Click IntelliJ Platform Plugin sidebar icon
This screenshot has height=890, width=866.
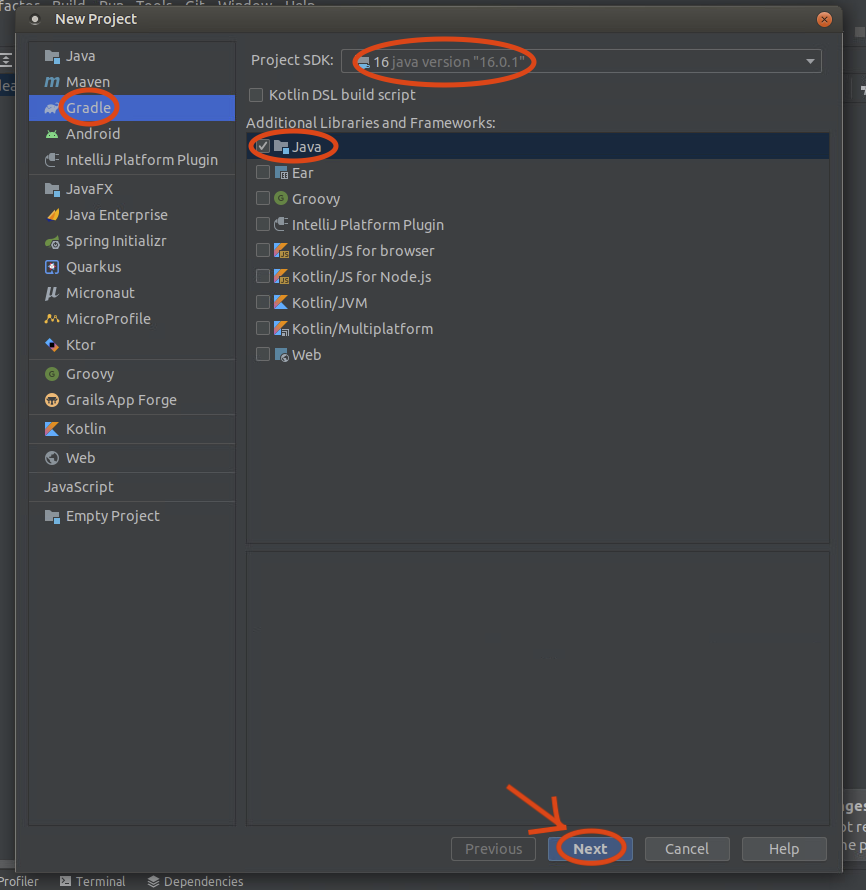tap(52, 160)
